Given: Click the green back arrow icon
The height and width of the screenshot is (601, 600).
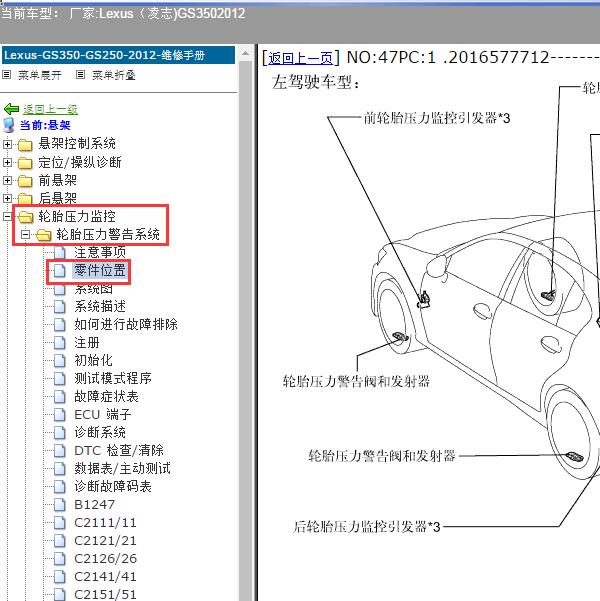Looking at the screenshot, I should pyautogui.click(x=11, y=109).
